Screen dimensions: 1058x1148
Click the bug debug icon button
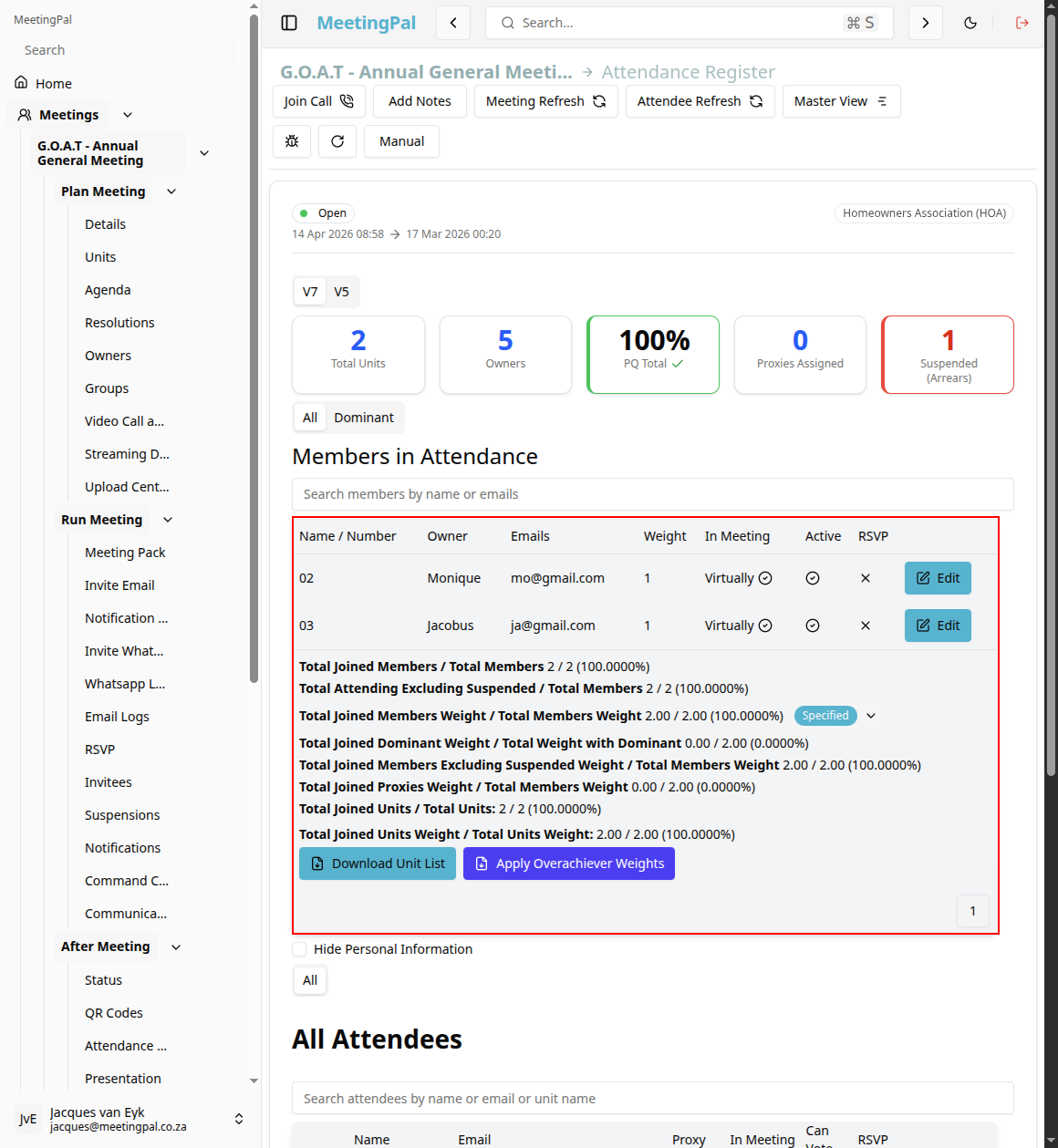[292, 141]
